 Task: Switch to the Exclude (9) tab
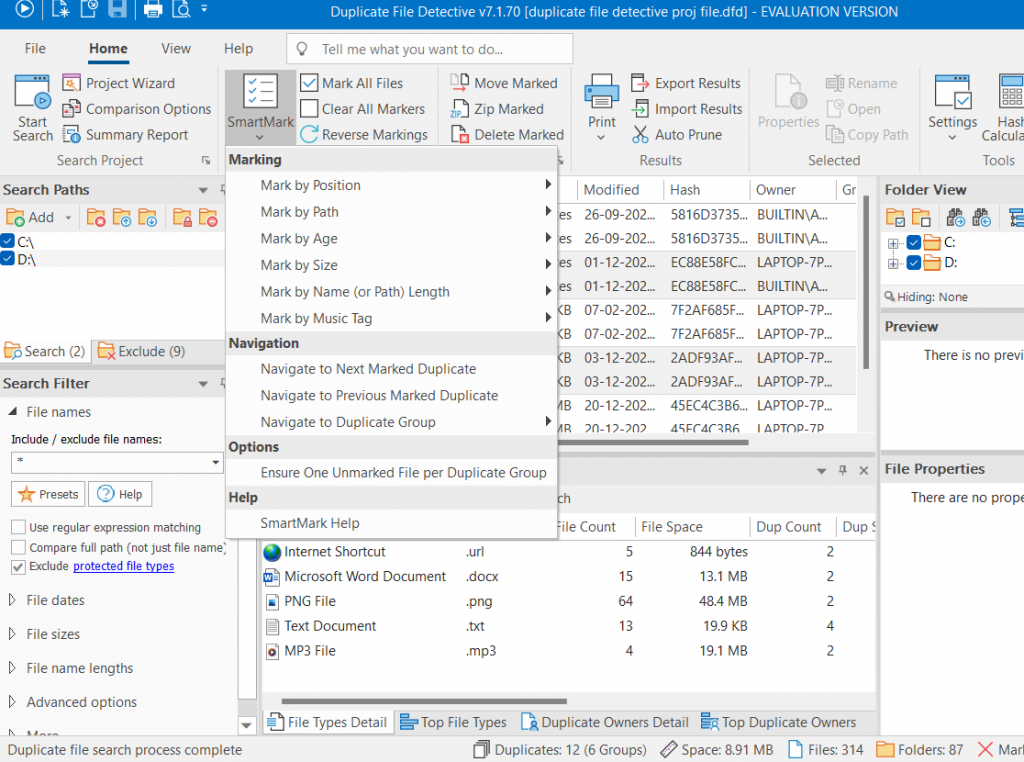click(141, 351)
